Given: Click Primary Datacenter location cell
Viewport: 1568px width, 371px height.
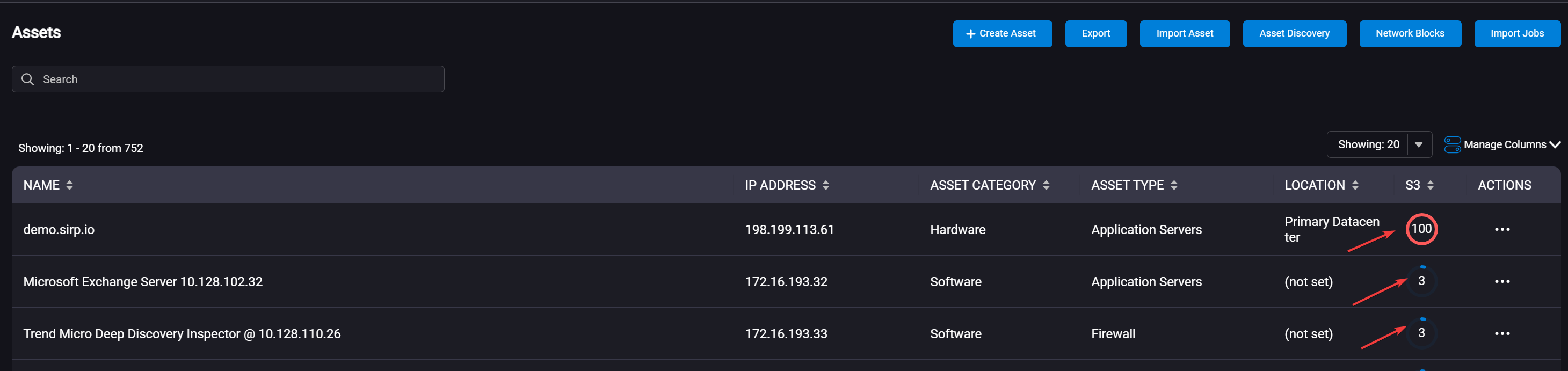Looking at the screenshot, I should [1331, 229].
